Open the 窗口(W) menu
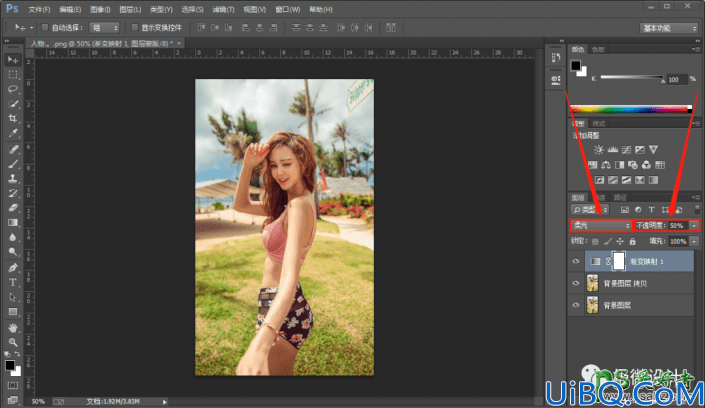This screenshot has height=408, width=705. coord(287,9)
